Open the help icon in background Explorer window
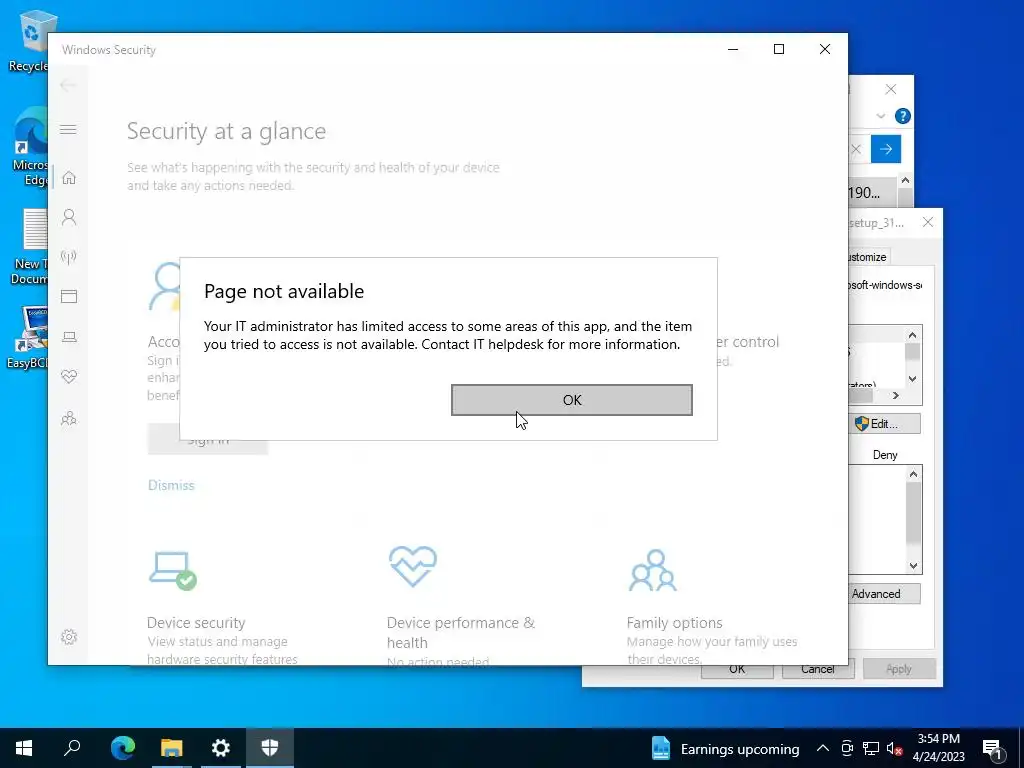Viewport: 1024px width, 768px height. pos(903,116)
